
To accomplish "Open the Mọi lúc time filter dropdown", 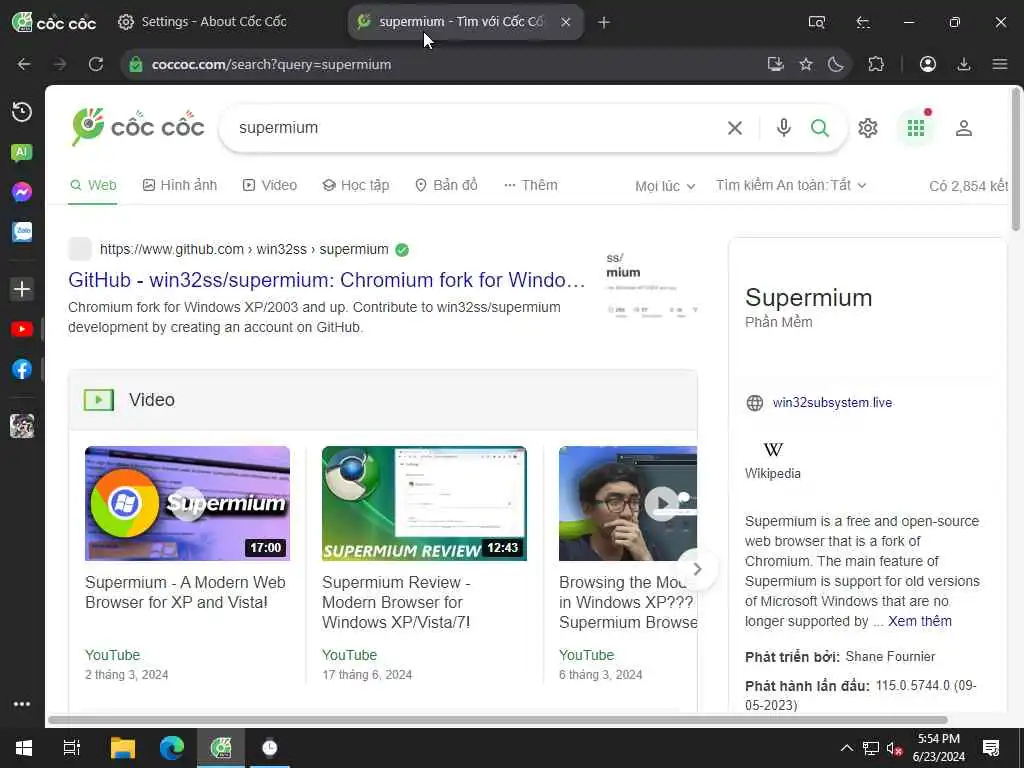I will 665,186.
